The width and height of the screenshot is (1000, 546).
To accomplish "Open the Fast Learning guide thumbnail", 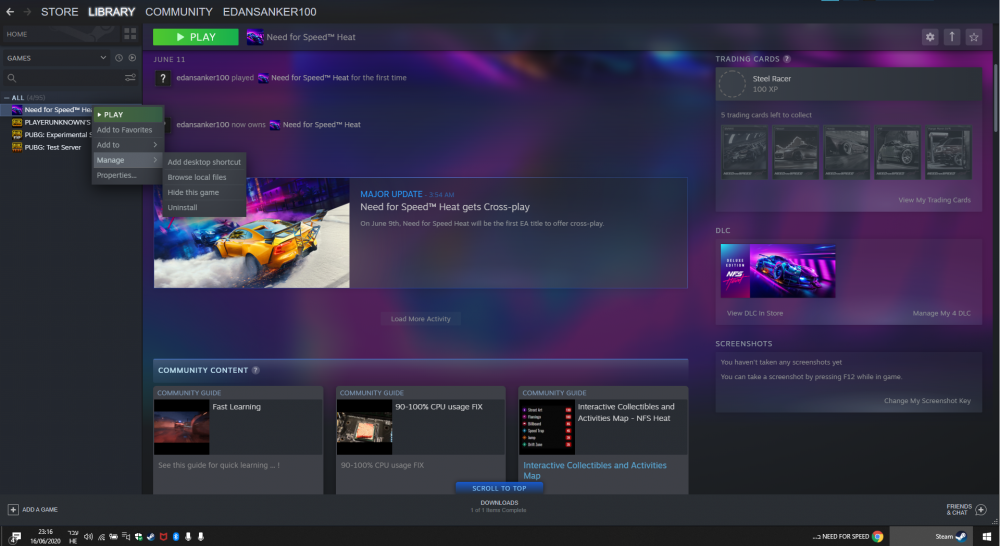I will point(181,427).
